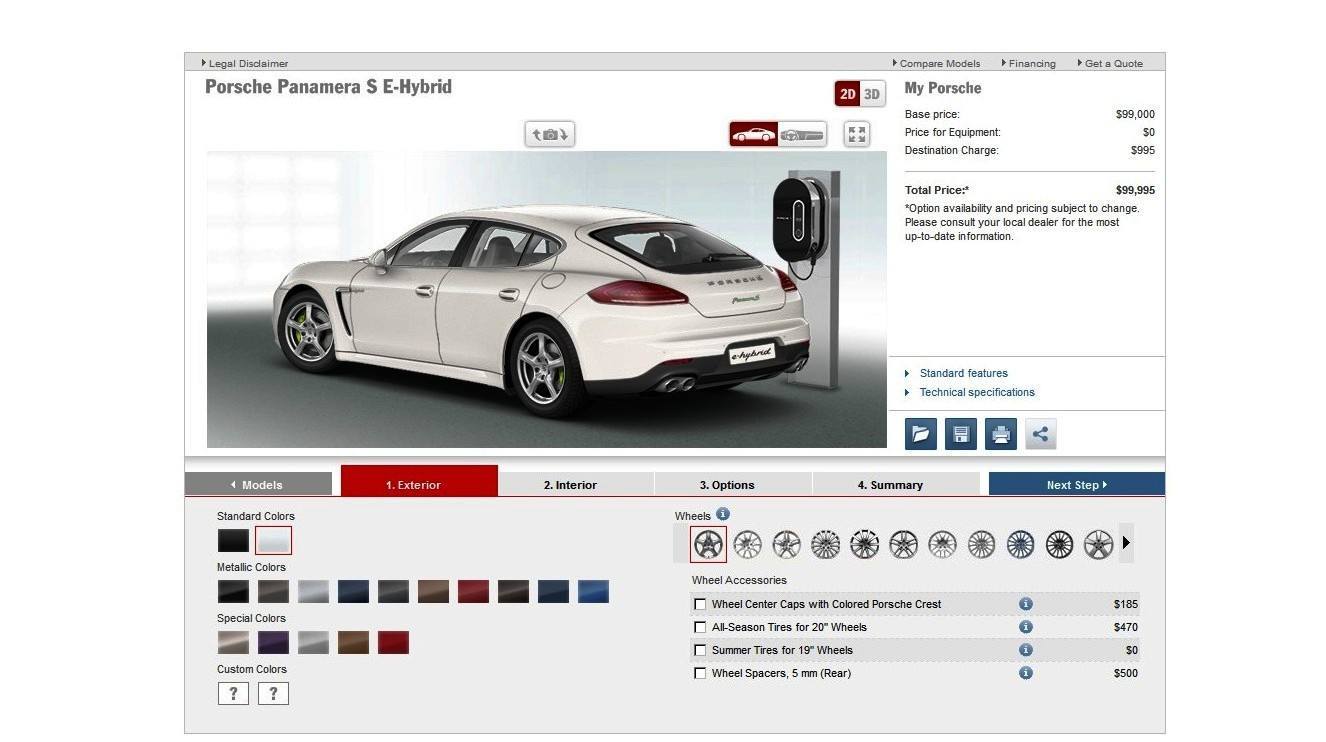Select the second wheel design thumbnail

pos(747,544)
